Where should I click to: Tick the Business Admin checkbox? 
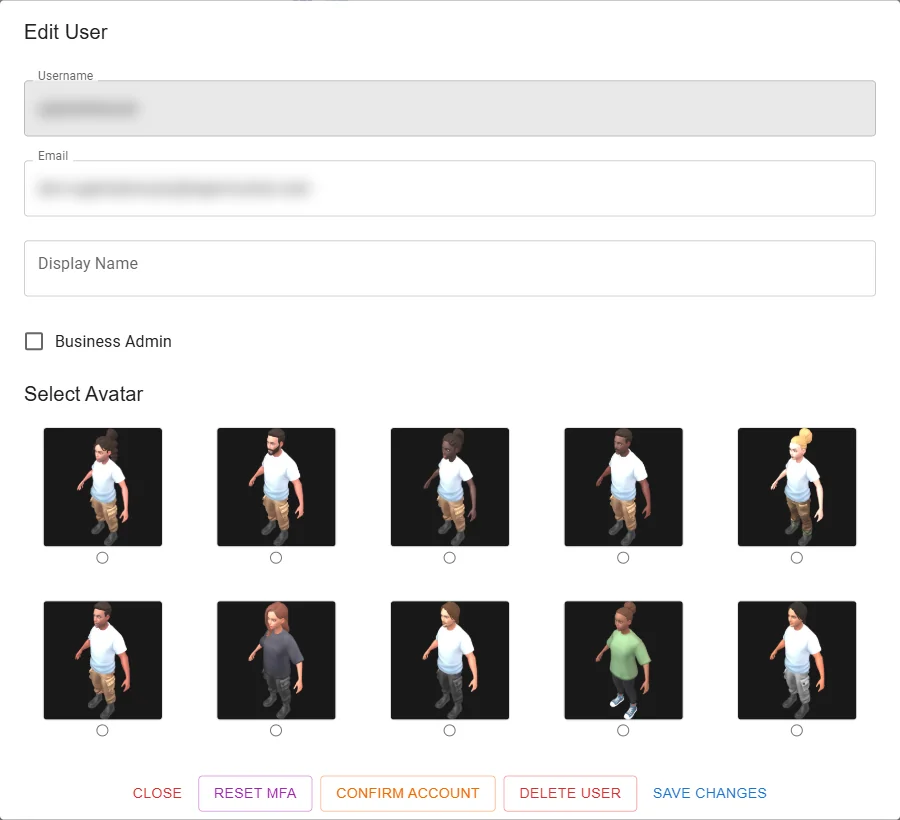point(34,341)
